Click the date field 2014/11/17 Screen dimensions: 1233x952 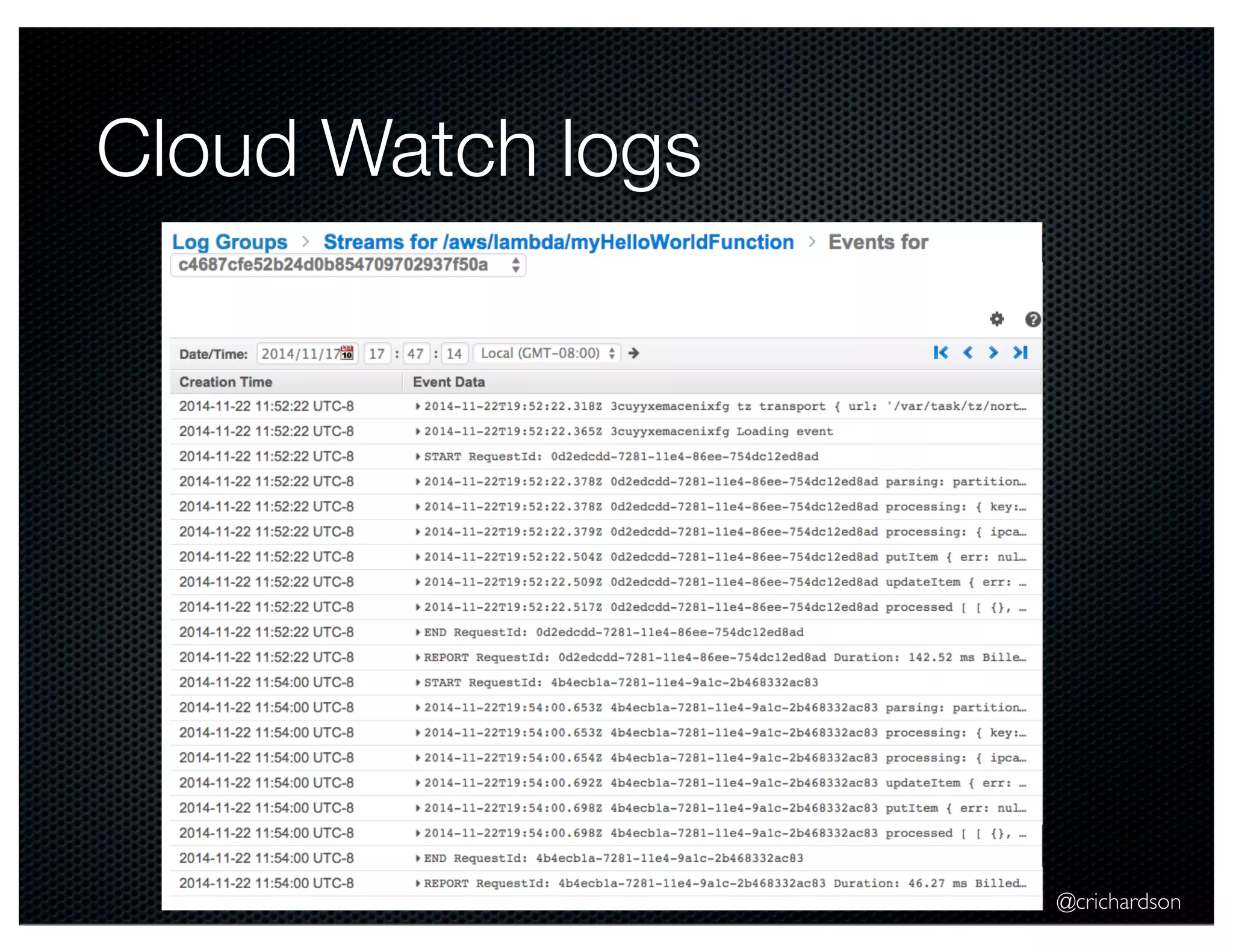coord(308,353)
